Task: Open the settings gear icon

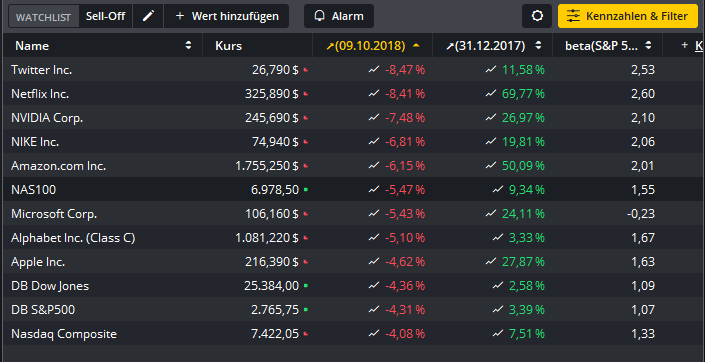Action: pyautogui.click(x=537, y=16)
